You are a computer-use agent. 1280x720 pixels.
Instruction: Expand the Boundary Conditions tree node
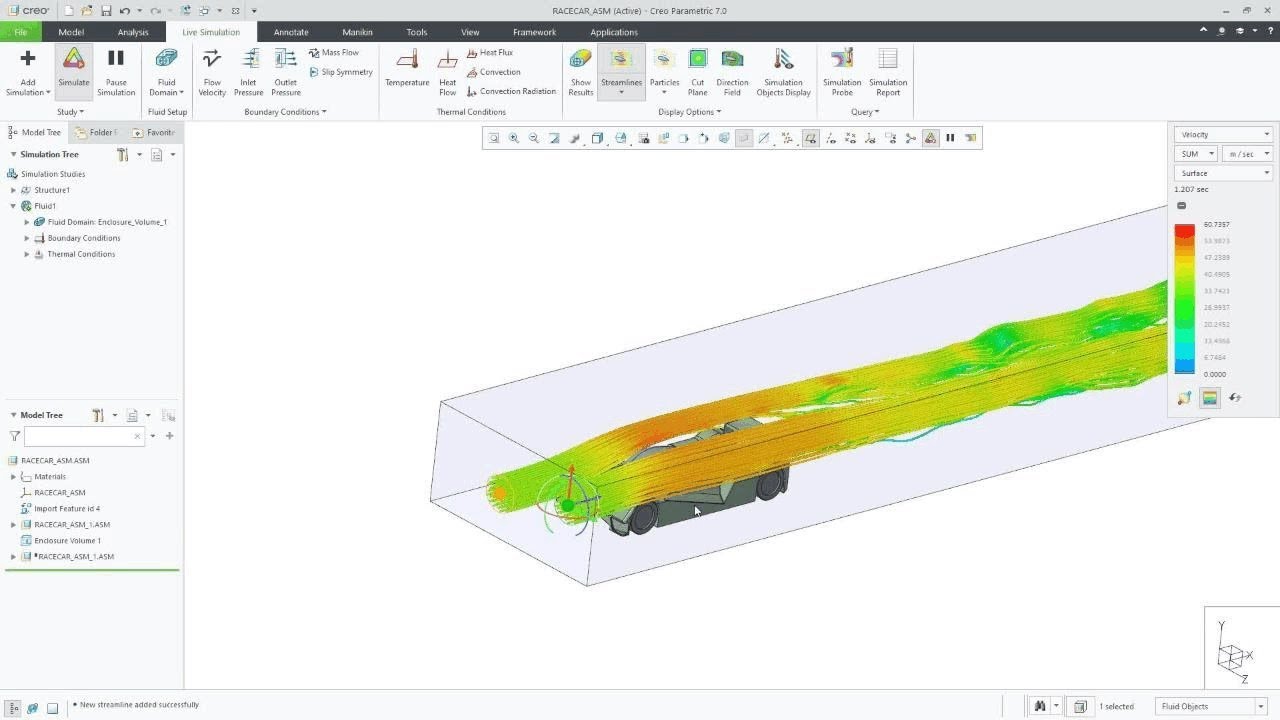pyautogui.click(x=27, y=238)
